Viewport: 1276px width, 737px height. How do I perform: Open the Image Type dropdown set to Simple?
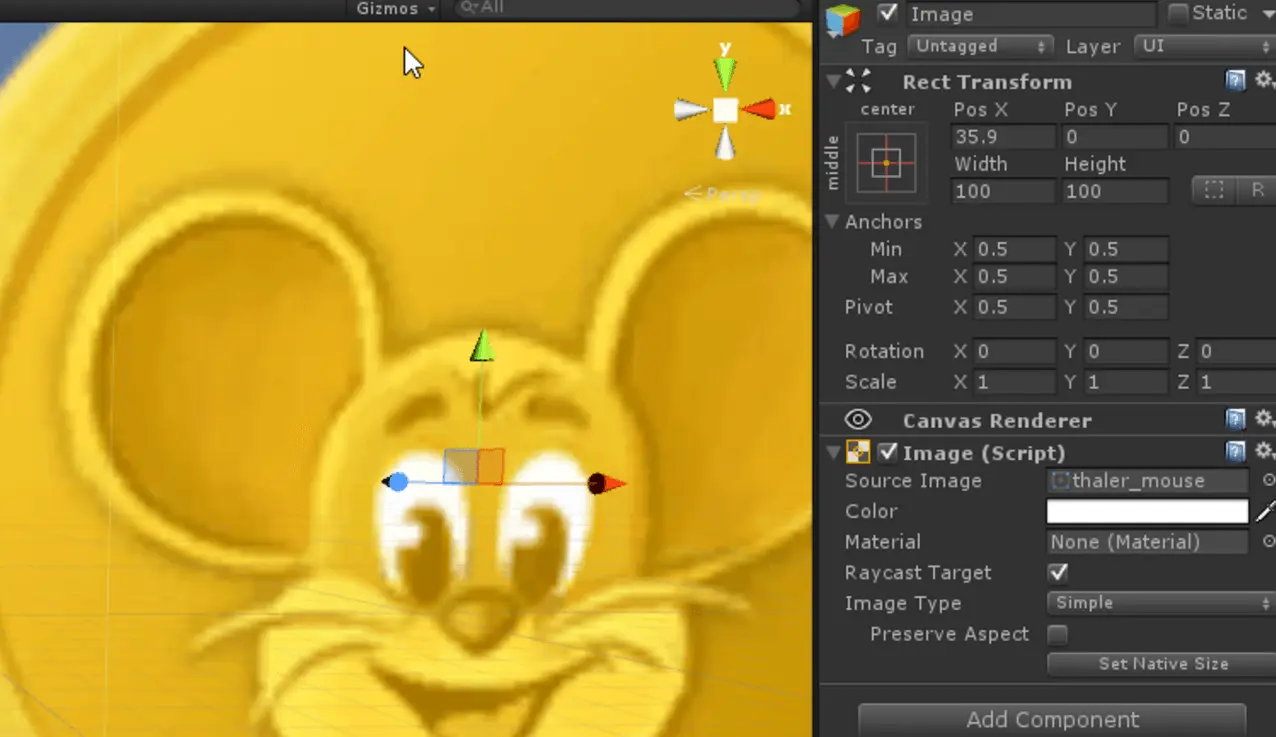click(1158, 603)
